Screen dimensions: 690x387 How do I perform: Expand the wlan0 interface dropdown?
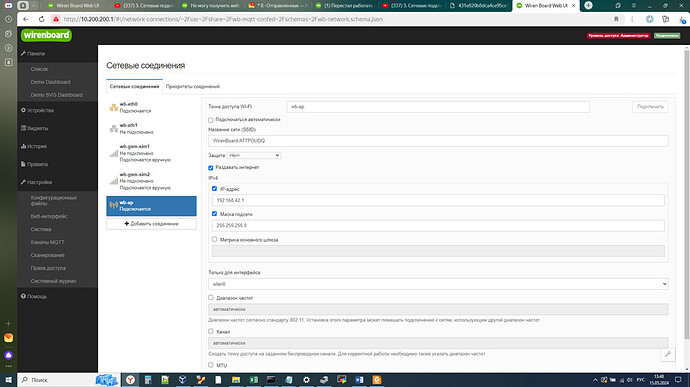coord(438,284)
